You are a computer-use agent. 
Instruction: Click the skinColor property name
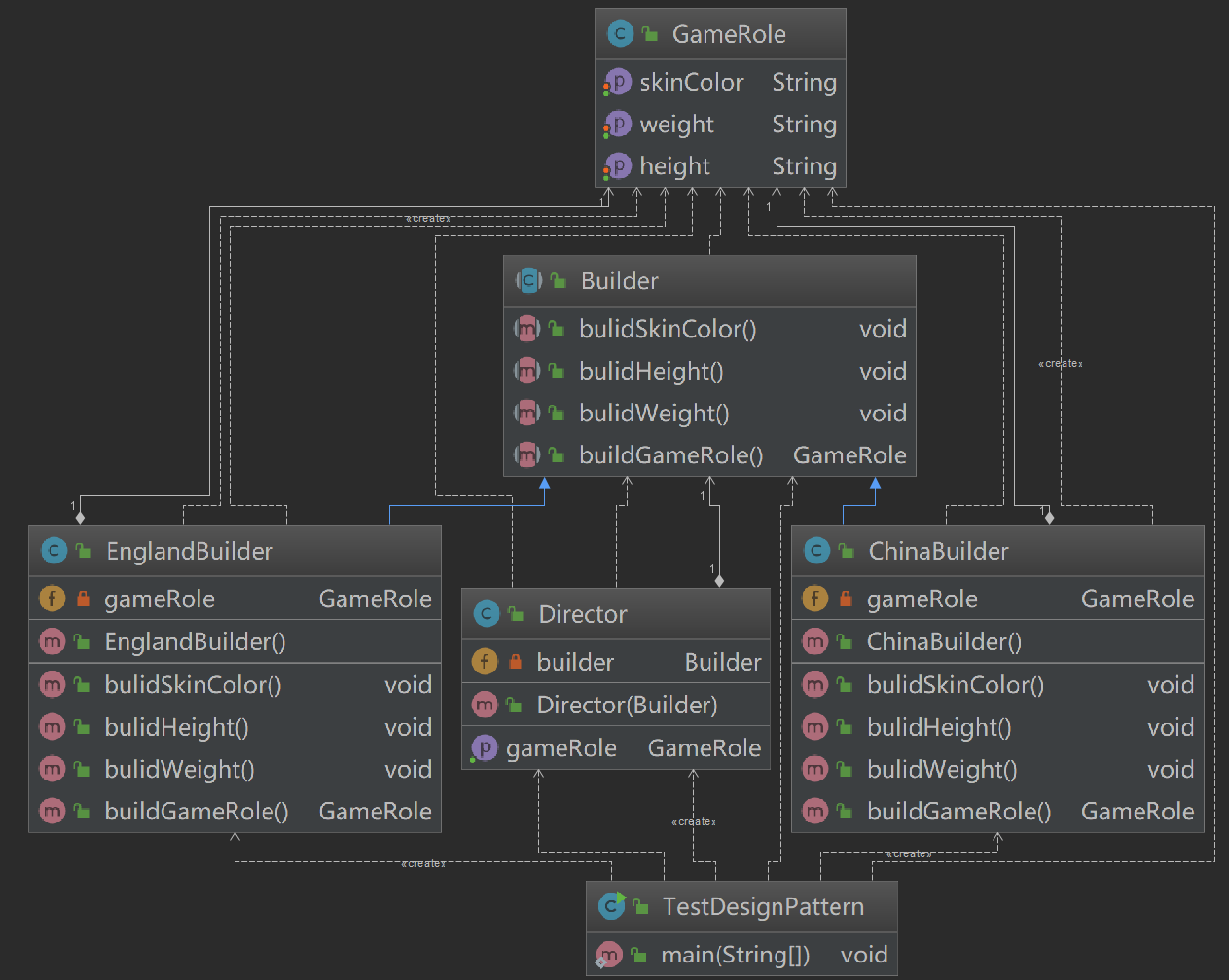coord(692,83)
